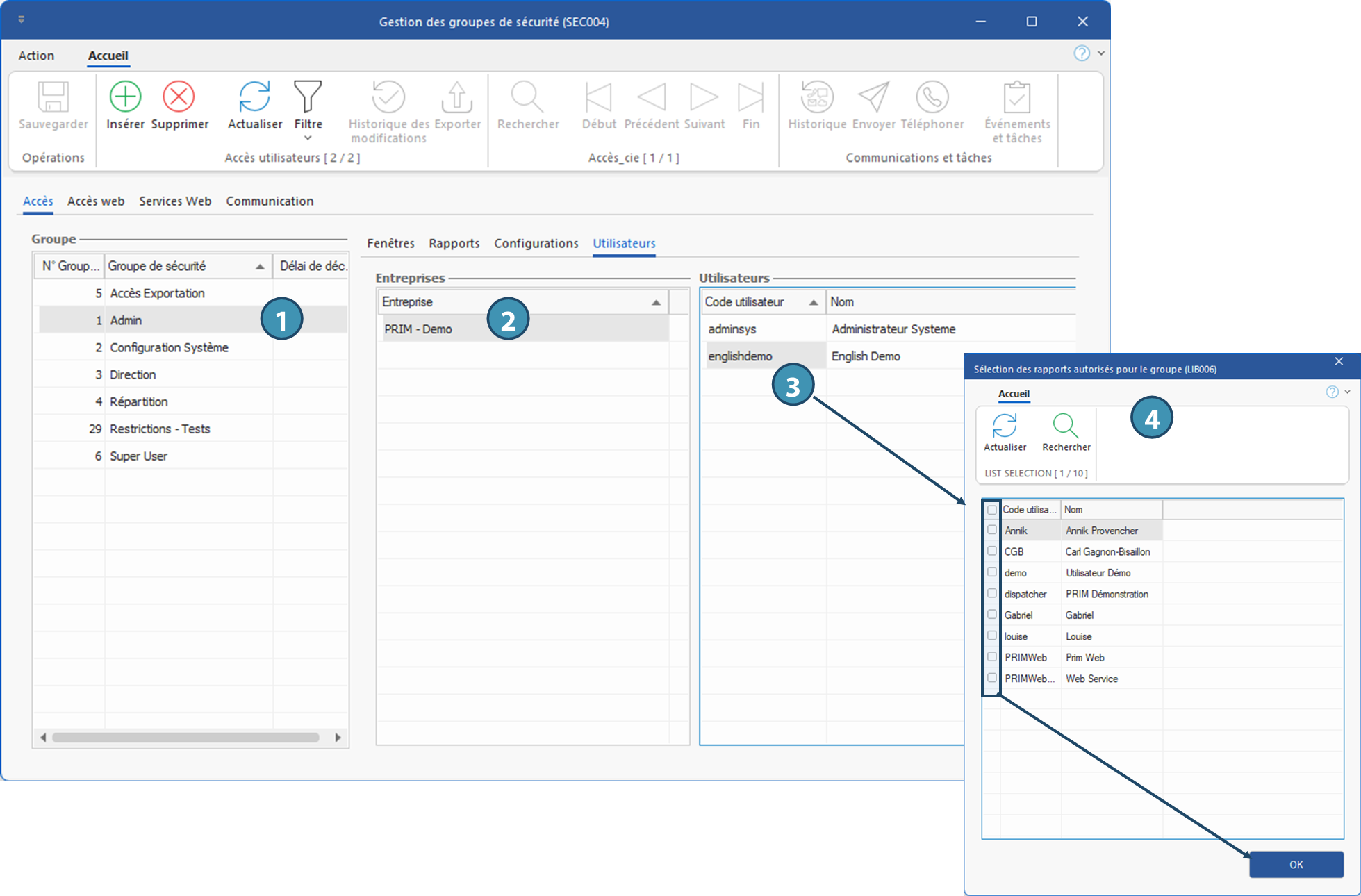Click Actualiser in the main ribbon

coord(254,97)
